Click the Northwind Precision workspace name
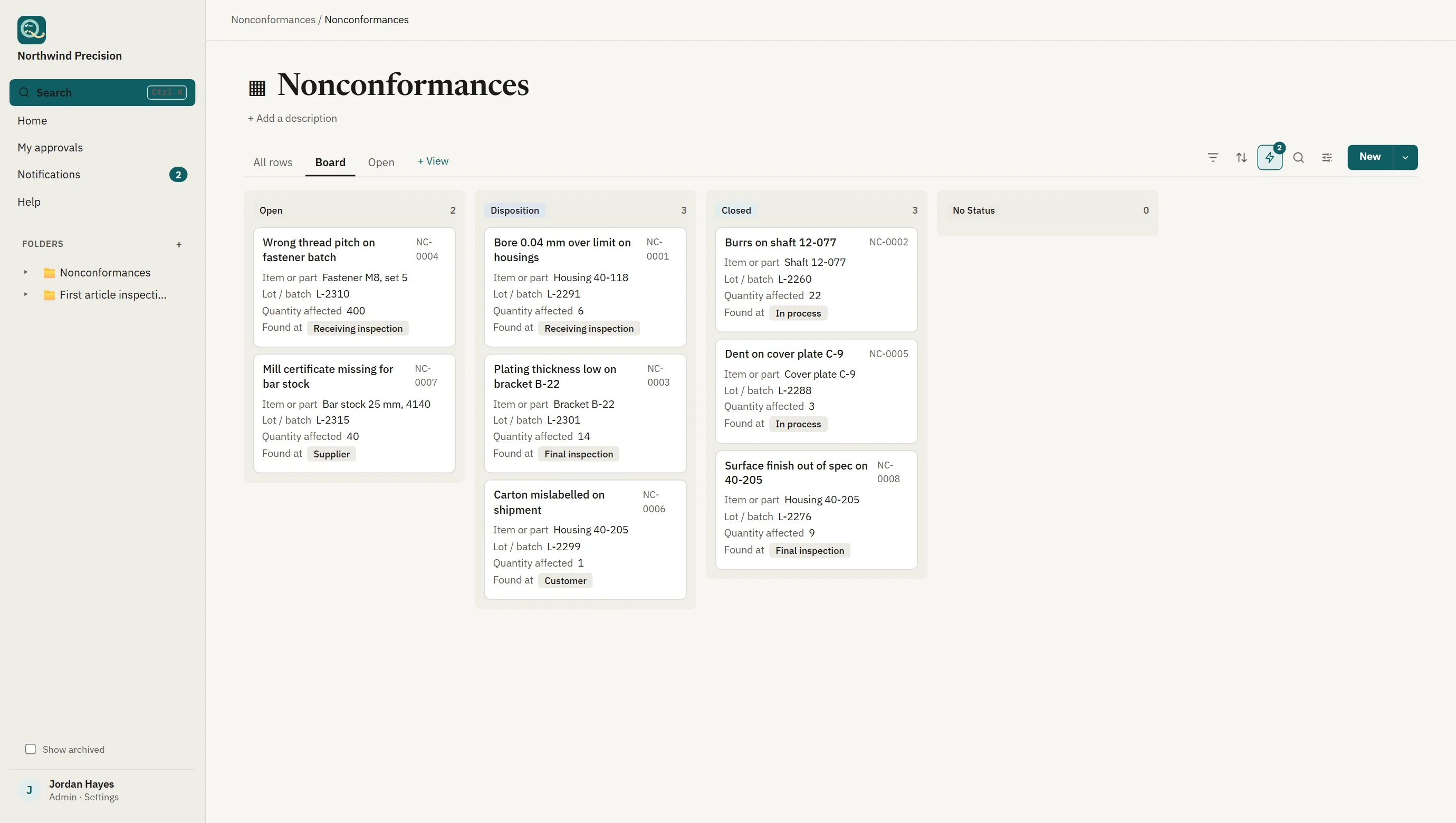The image size is (1456, 823). point(70,56)
